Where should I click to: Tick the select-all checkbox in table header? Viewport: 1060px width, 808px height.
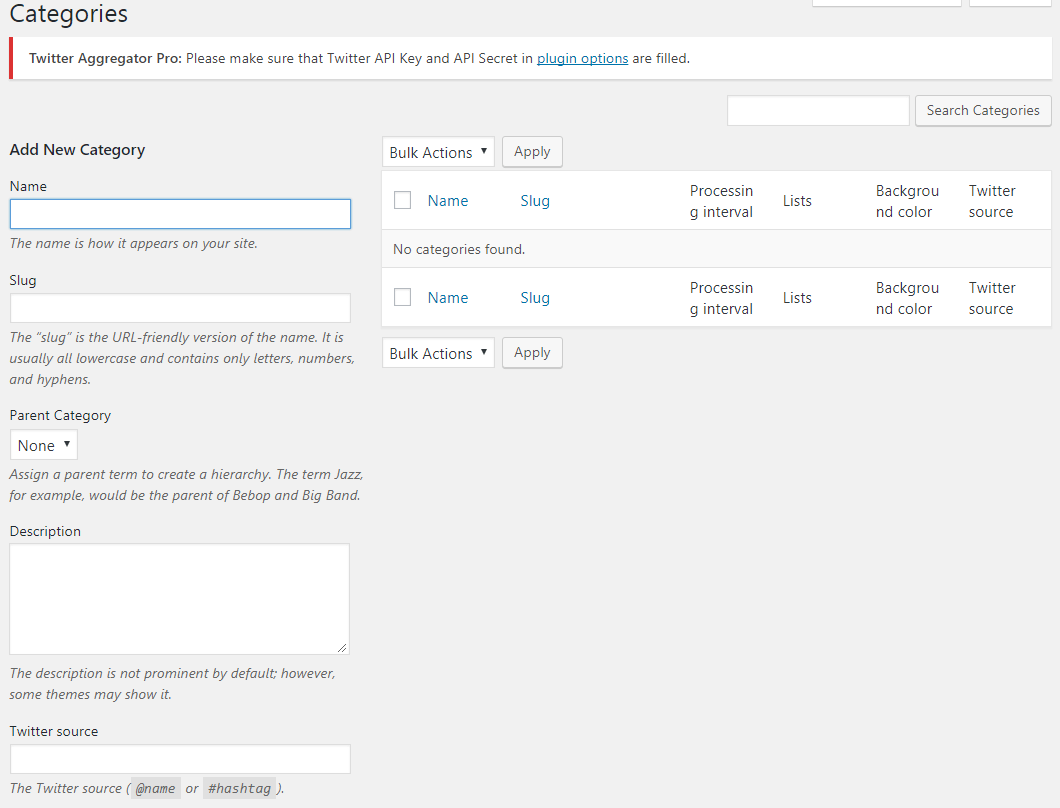click(x=403, y=200)
